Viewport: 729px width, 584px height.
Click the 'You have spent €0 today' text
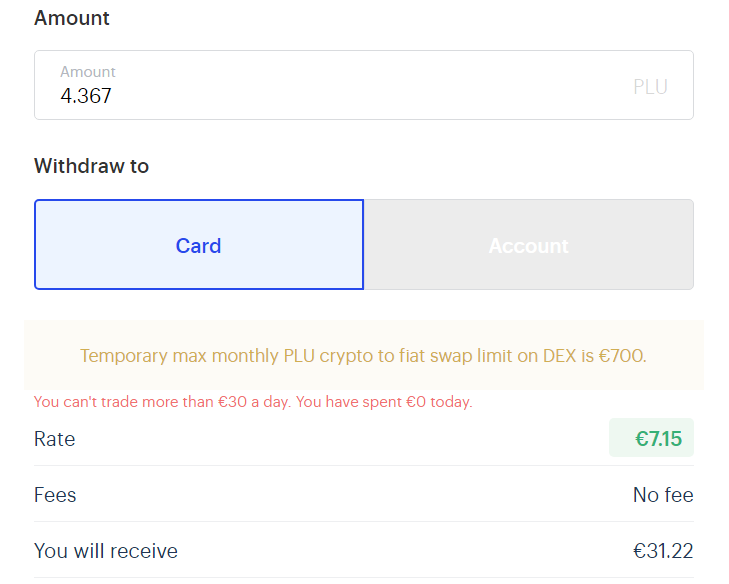tap(385, 402)
